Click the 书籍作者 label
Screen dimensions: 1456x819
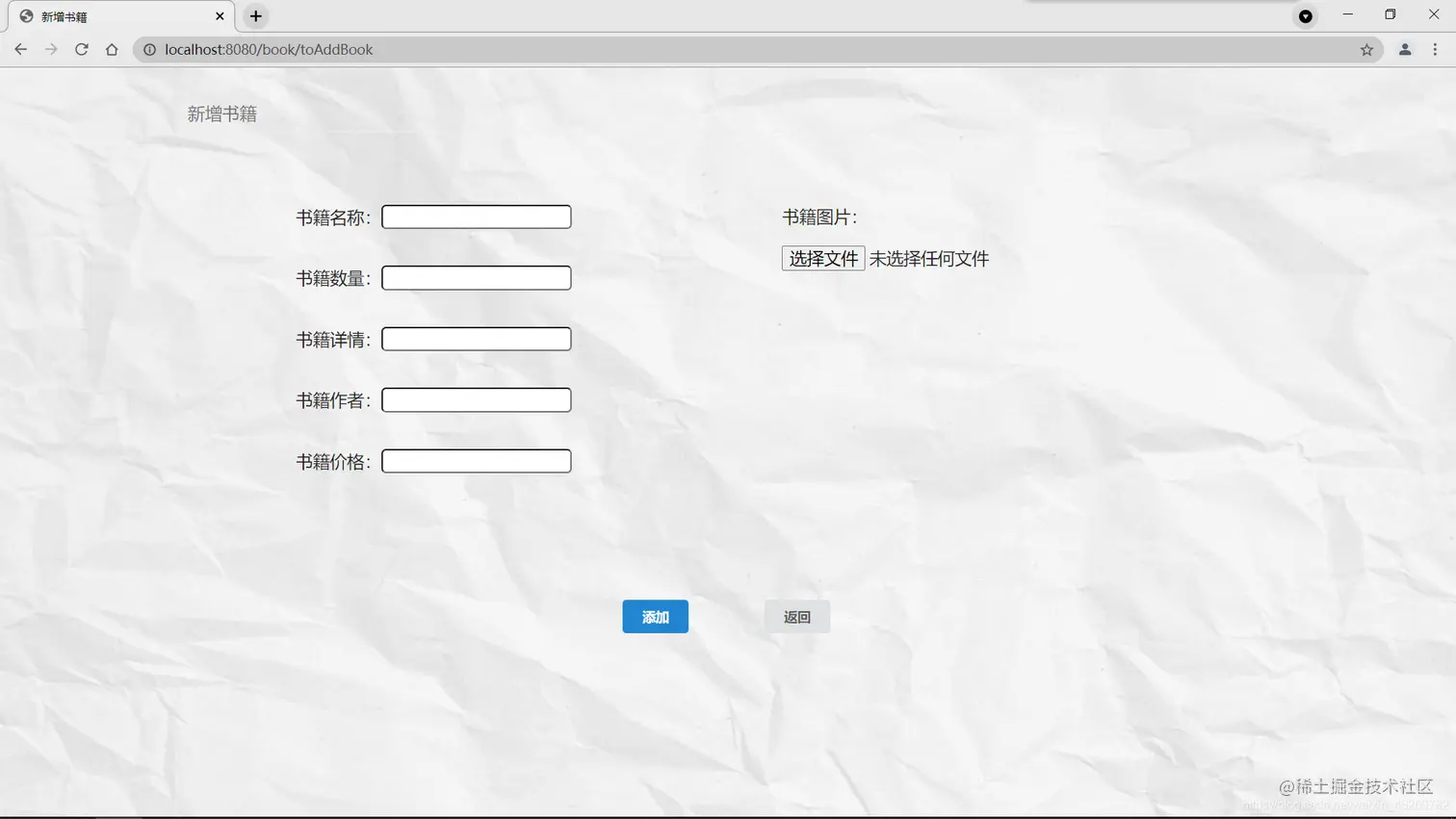click(x=333, y=400)
